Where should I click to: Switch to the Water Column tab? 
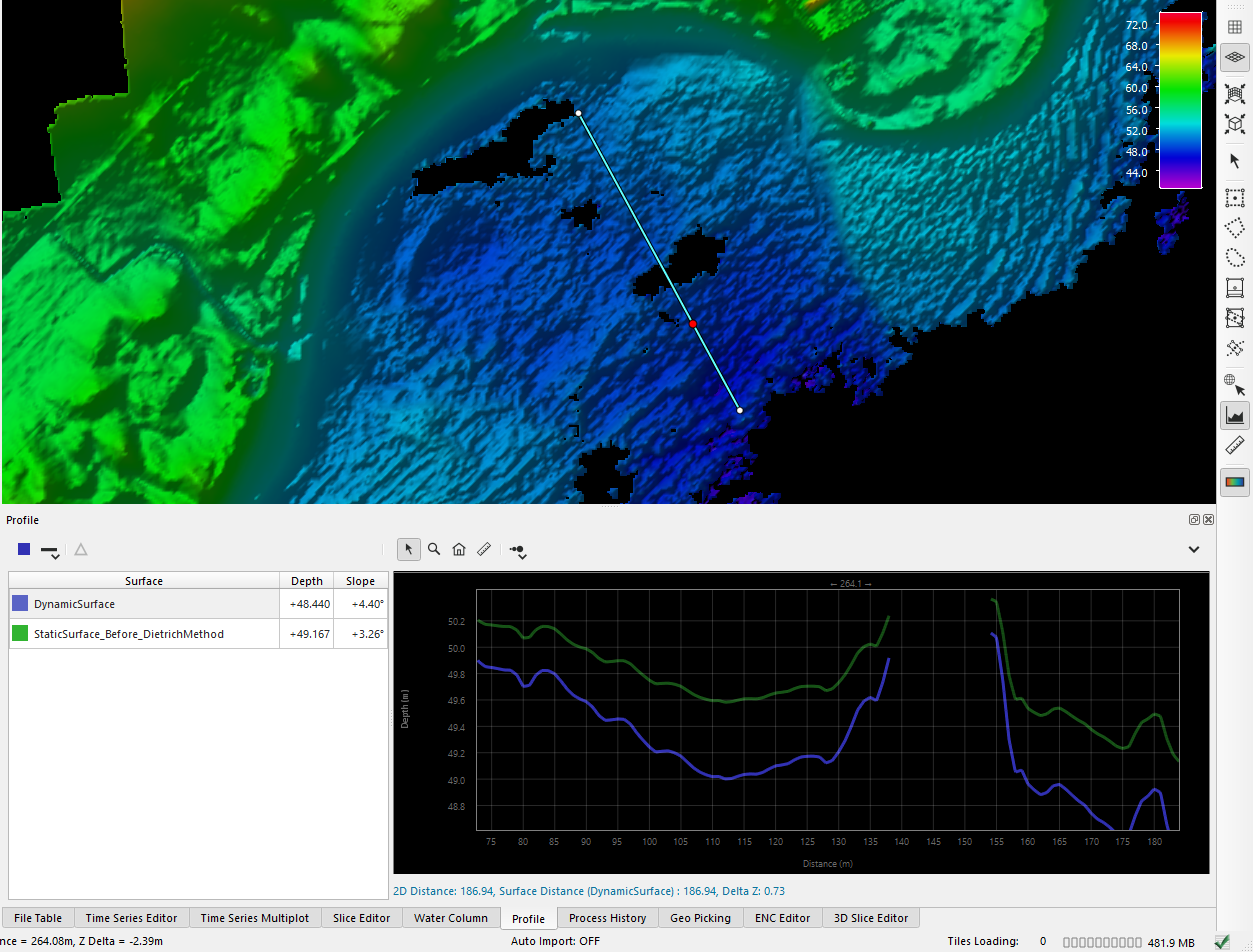pyautogui.click(x=451, y=918)
